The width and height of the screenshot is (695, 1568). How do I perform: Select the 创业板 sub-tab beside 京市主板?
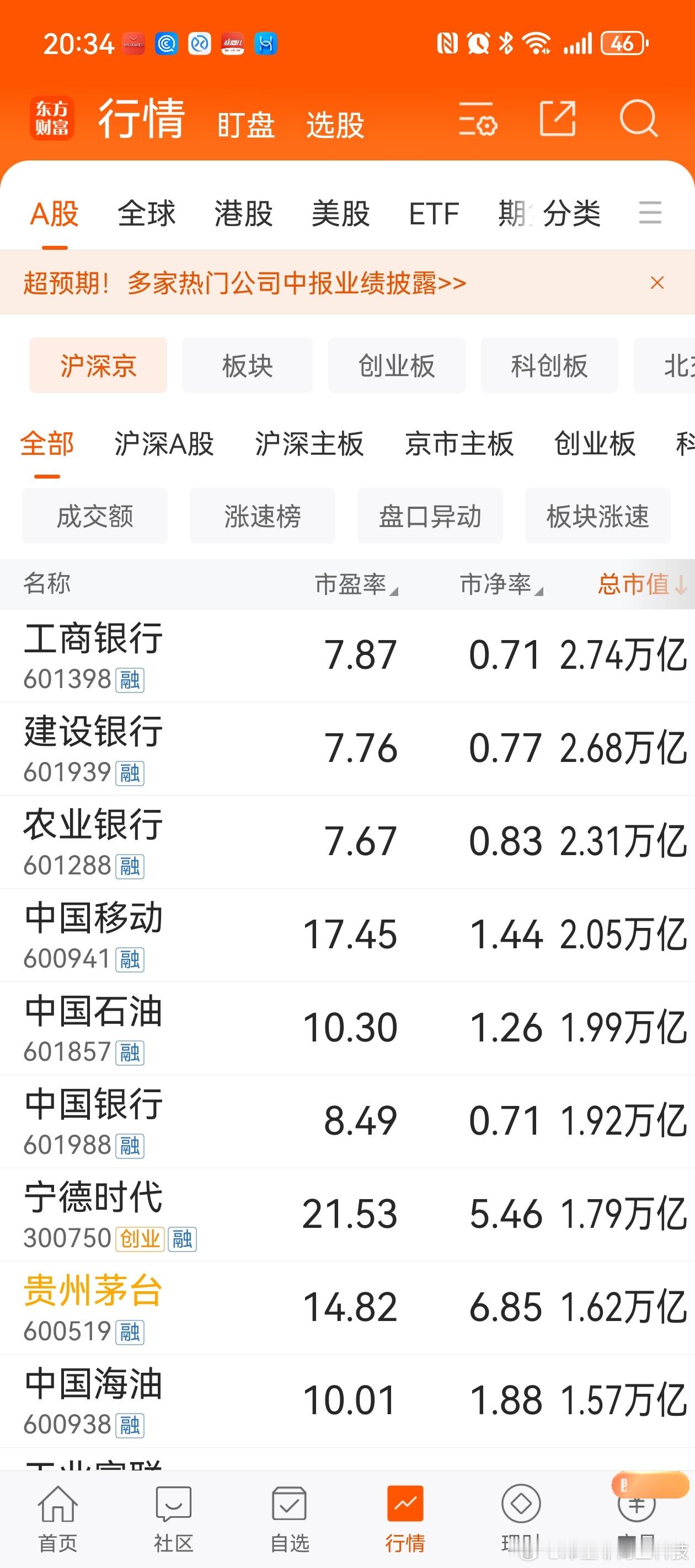[595, 443]
